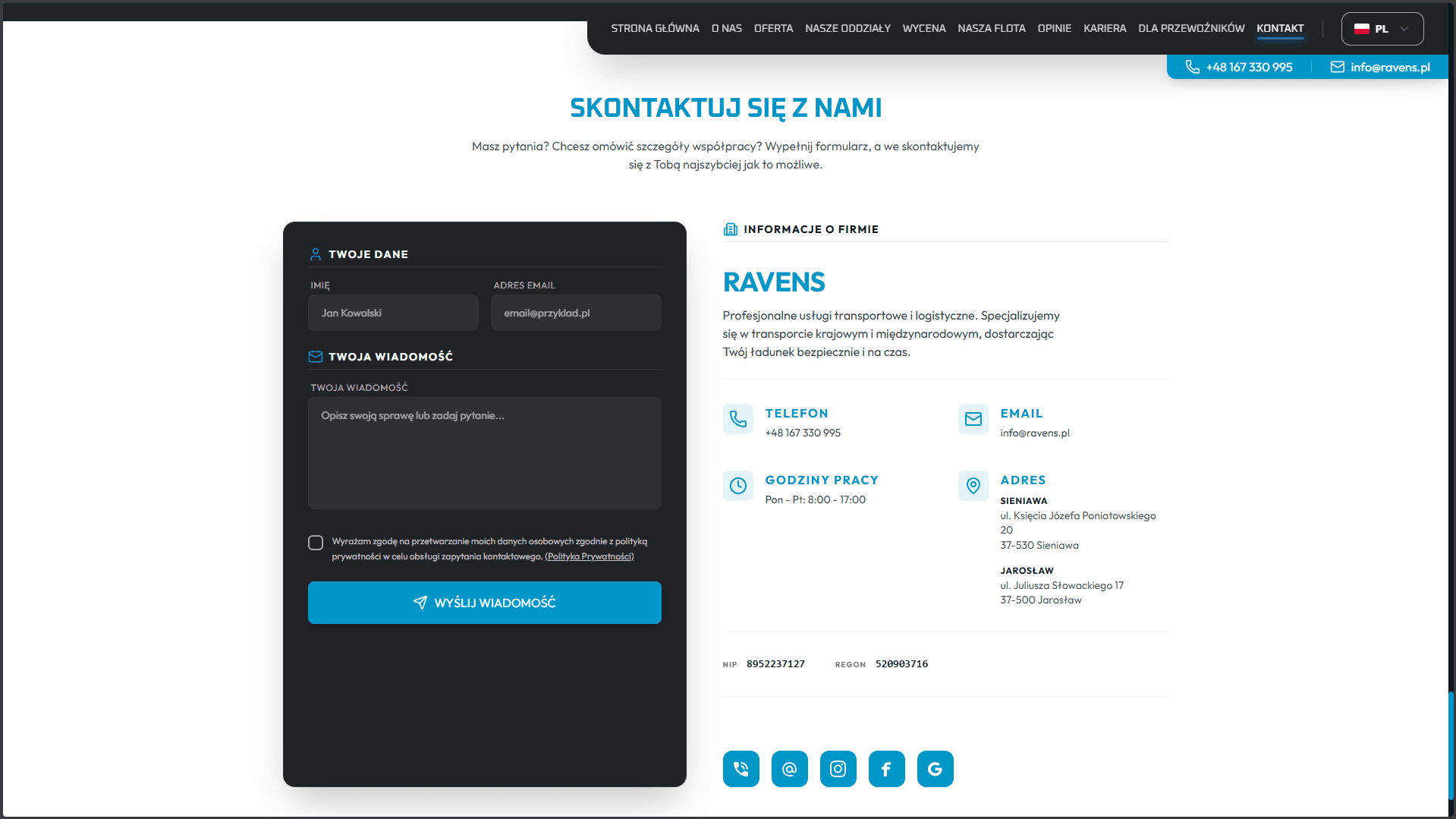Click the Adres location pin icon
This screenshot has height=819, width=1456.
tap(973, 486)
